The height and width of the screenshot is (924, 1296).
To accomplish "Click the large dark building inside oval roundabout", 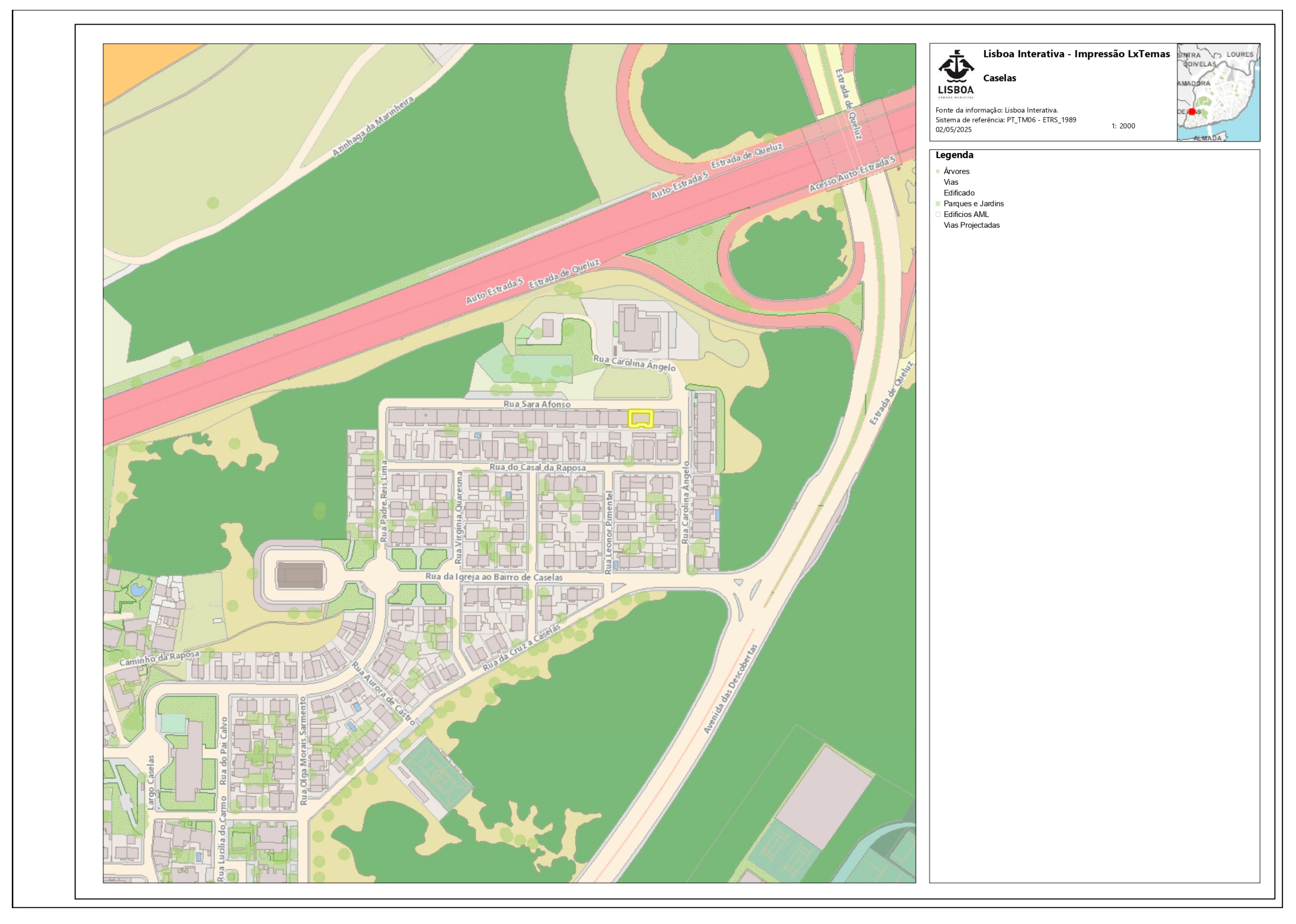I will pyautogui.click(x=300, y=575).
